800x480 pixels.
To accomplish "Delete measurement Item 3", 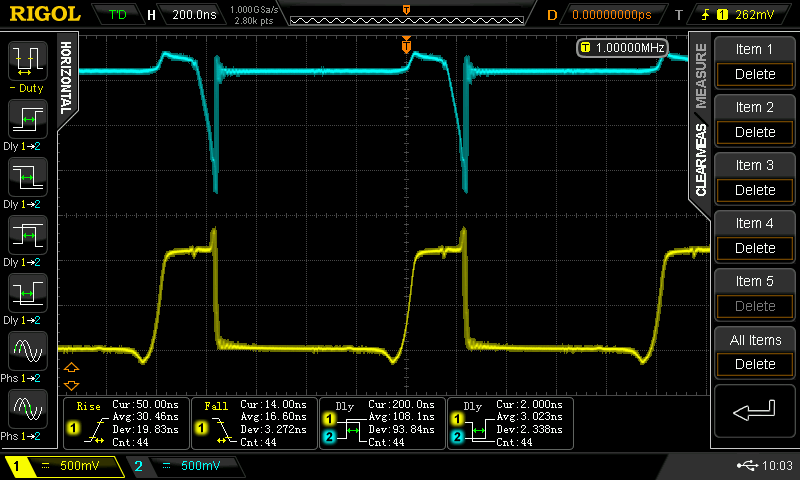I will pos(755,190).
